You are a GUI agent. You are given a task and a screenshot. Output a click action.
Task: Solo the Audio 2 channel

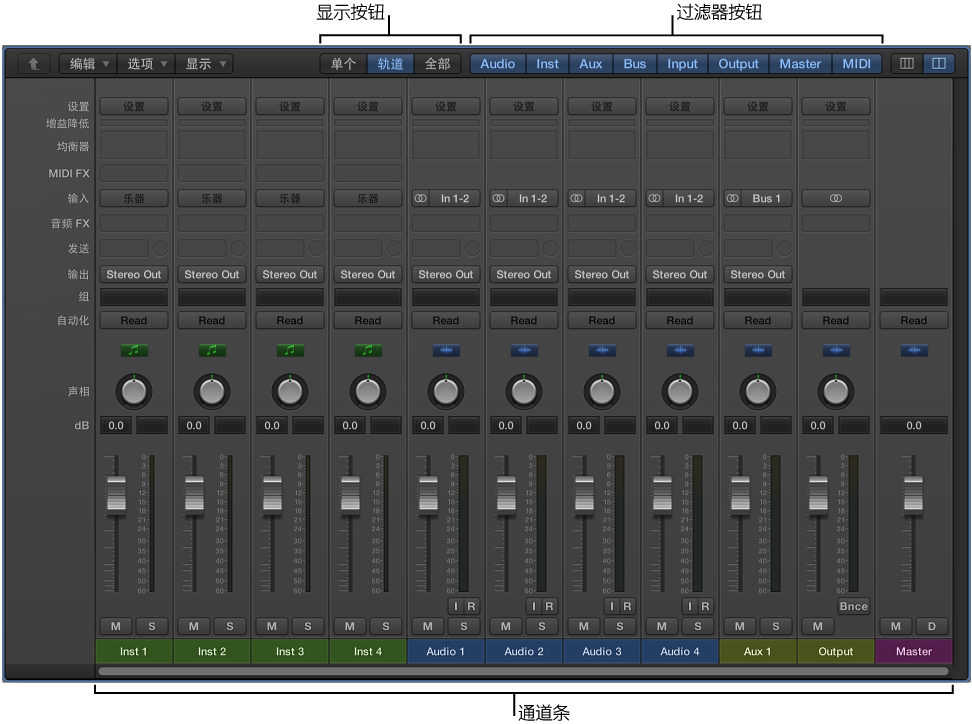point(542,627)
